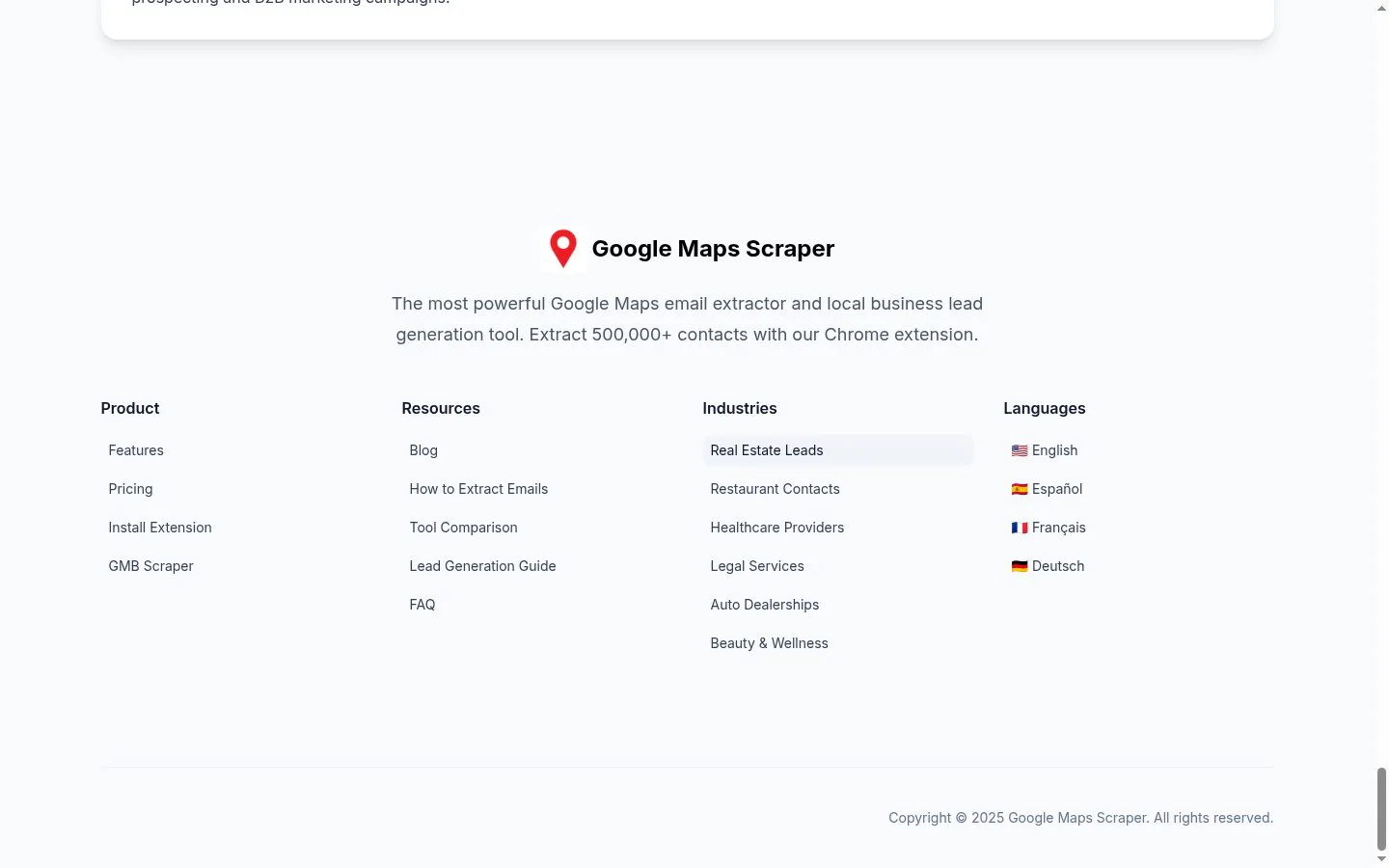
Task: Visit the GMB Scraper page
Action: pos(150,566)
